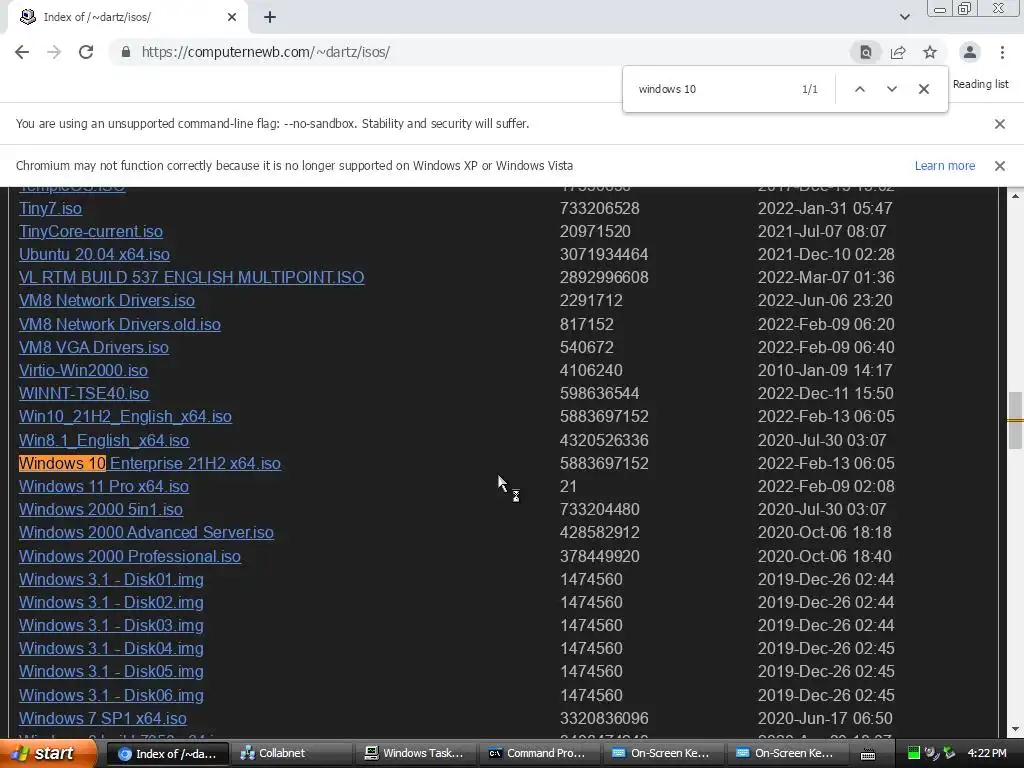The height and width of the screenshot is (768, 1024).
Task: Download VM8 Network Drivers.old.iso
Action: click(x=120, y=324)
